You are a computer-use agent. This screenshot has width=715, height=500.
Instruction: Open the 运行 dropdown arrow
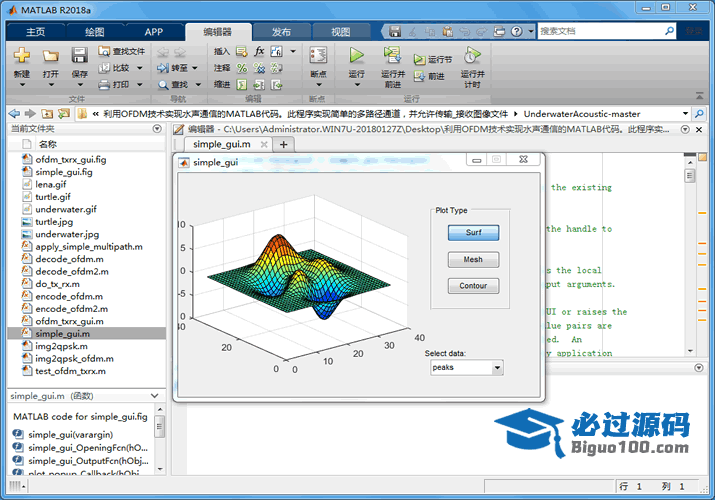pos(357,85)
